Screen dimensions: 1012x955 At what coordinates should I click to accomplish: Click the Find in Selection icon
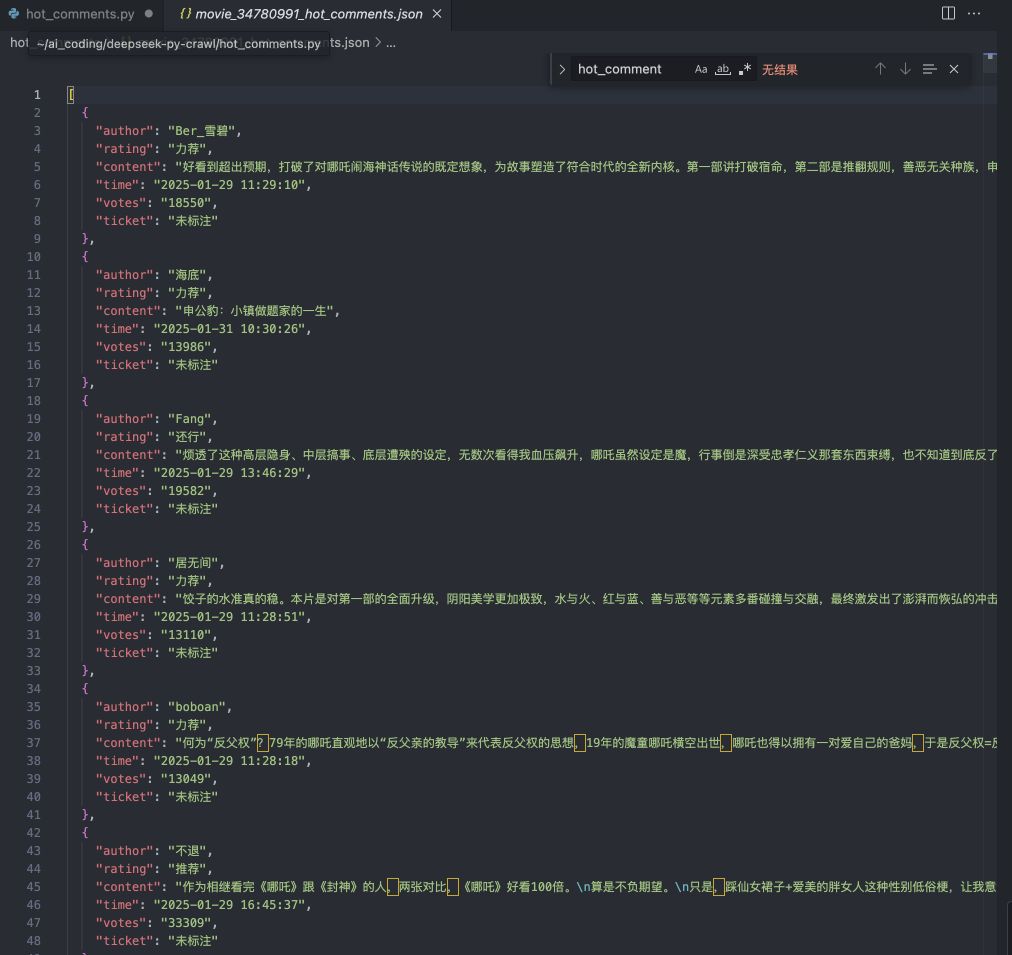(930, 69)
